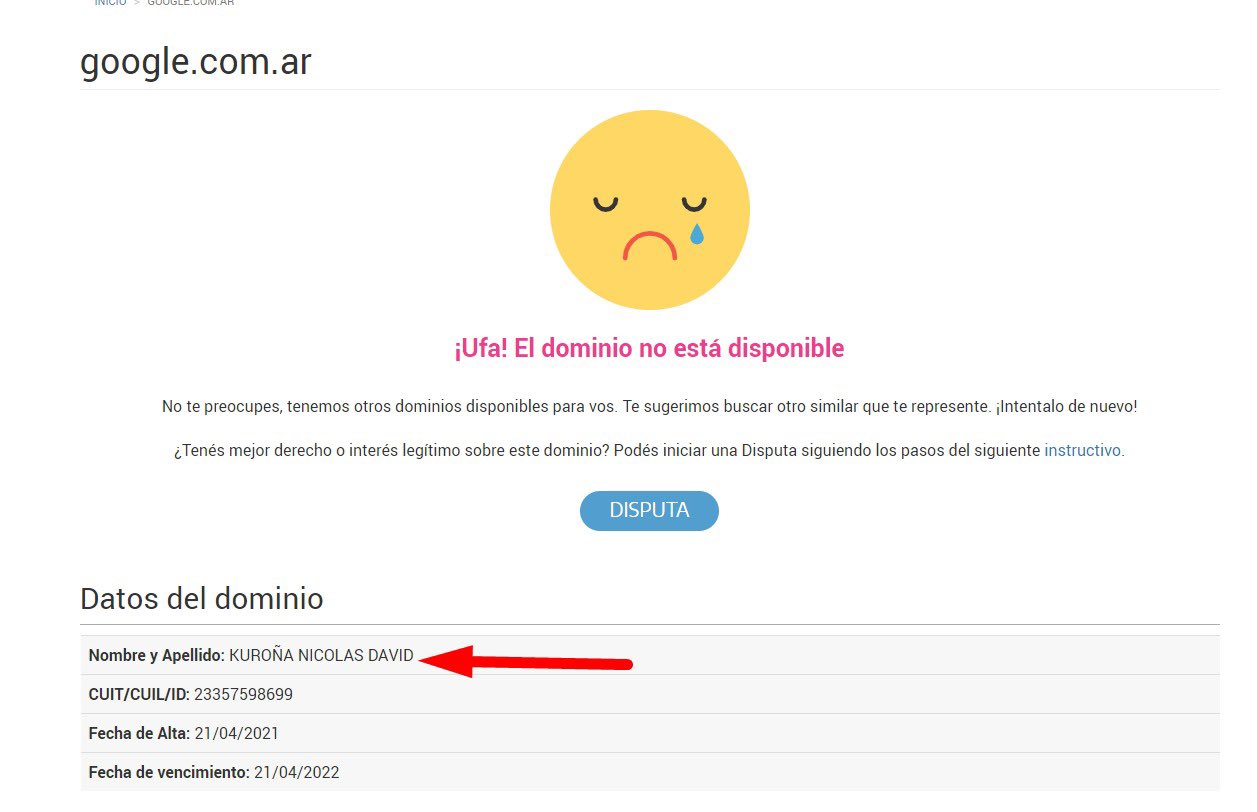
Task: Click the CUIT number 23357598699
Action: 243,694
